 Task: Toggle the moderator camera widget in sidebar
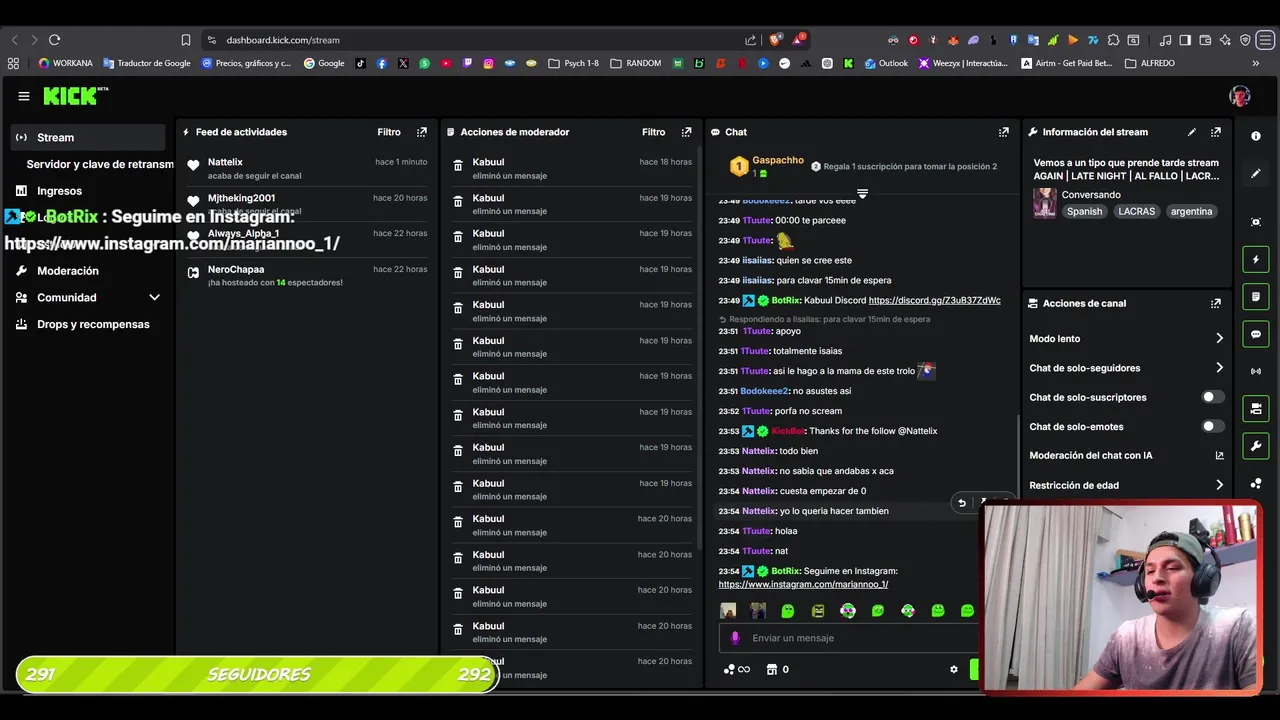coord(1256,408)
